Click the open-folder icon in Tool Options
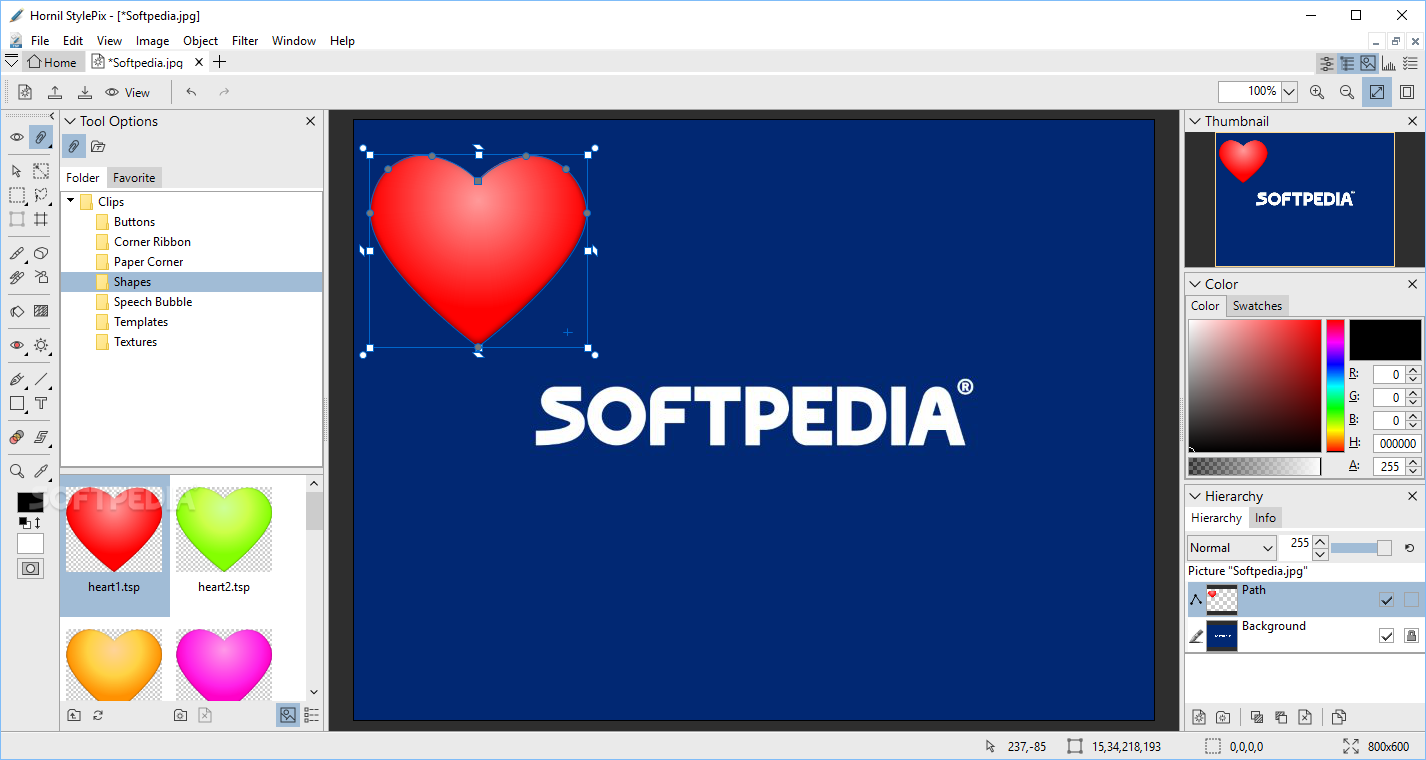 tap(98, 147)
